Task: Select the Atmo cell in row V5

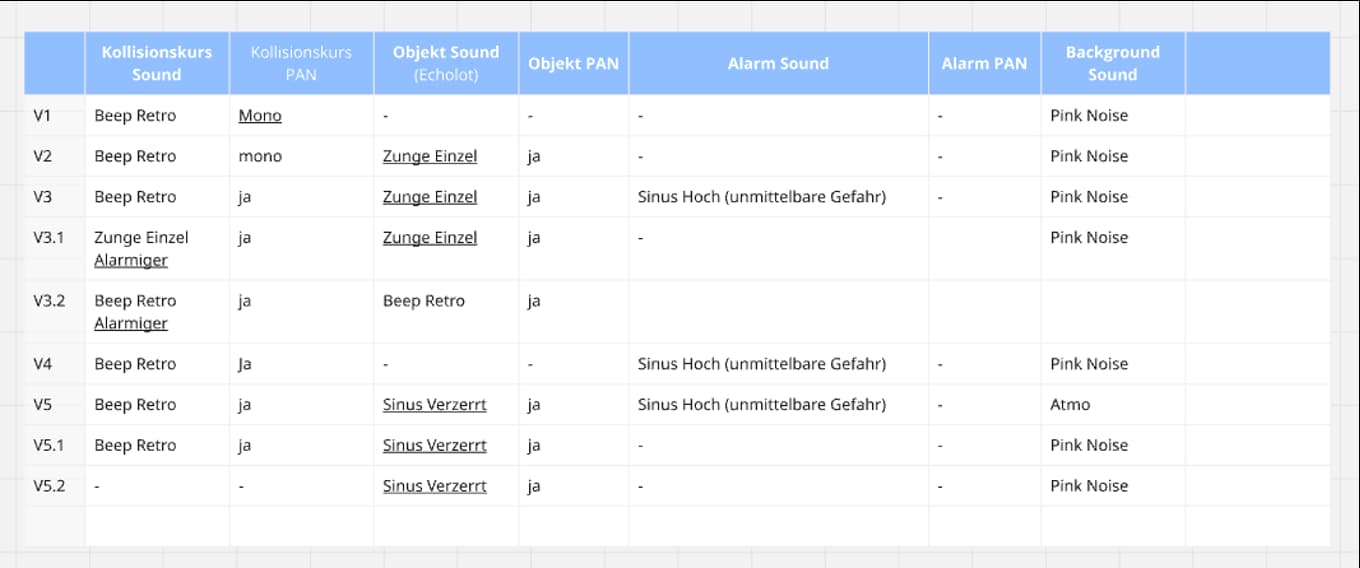Action: [x=1070, y=405]
